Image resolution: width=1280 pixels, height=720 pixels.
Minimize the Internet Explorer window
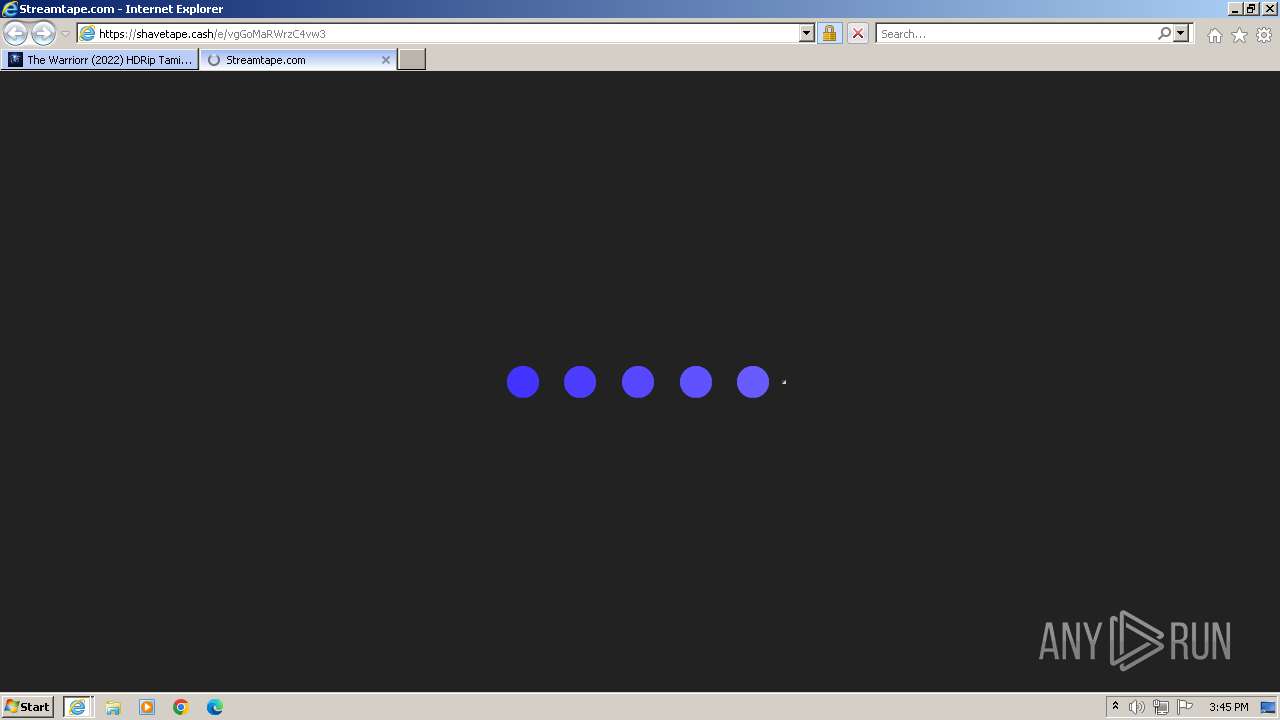click(x=1235, y=9)
